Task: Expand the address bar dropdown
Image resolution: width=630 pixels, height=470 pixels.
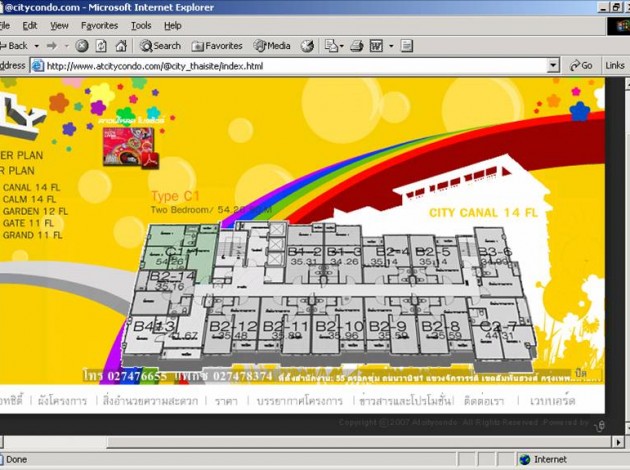Action: tap(553, 66)
